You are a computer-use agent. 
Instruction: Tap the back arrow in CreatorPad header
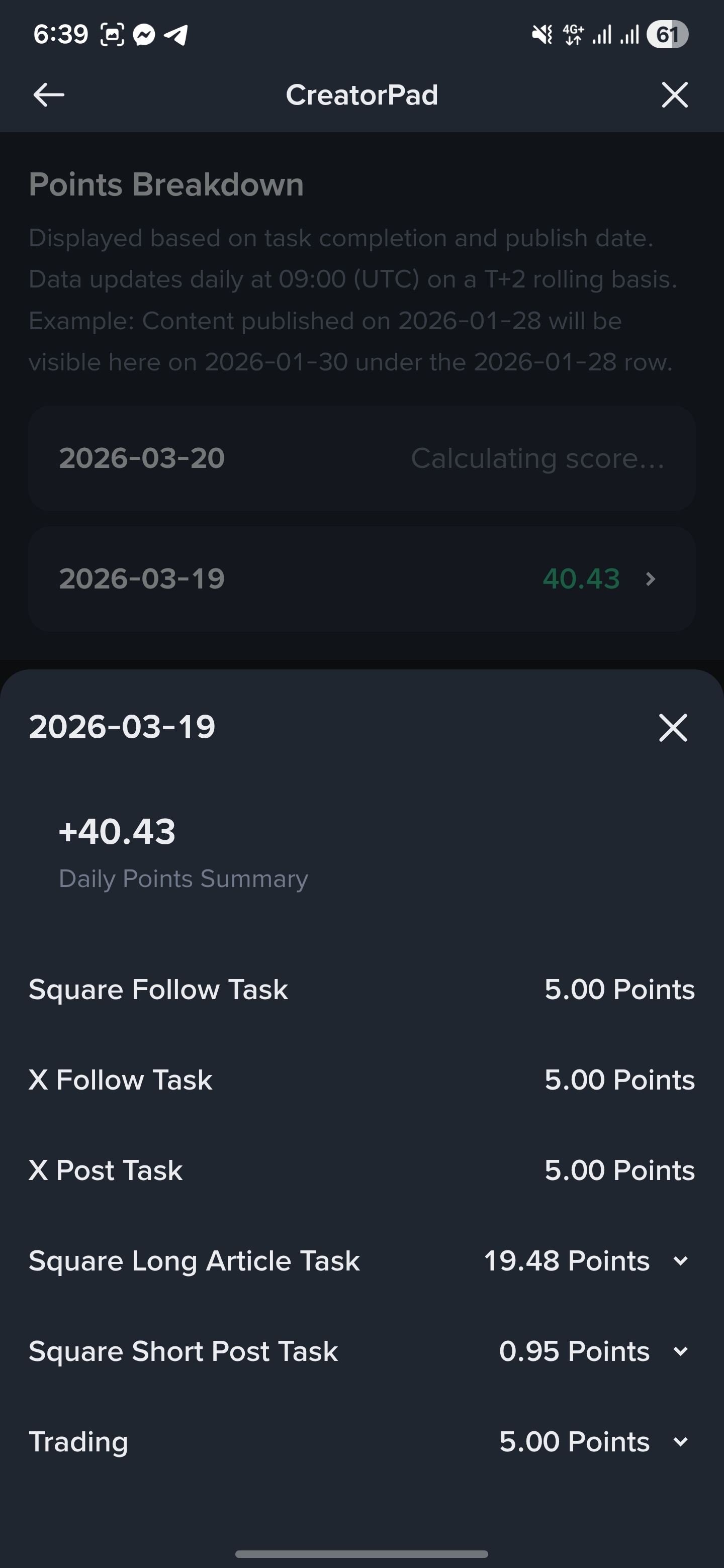pyautogui.click(x=49, y=95)
